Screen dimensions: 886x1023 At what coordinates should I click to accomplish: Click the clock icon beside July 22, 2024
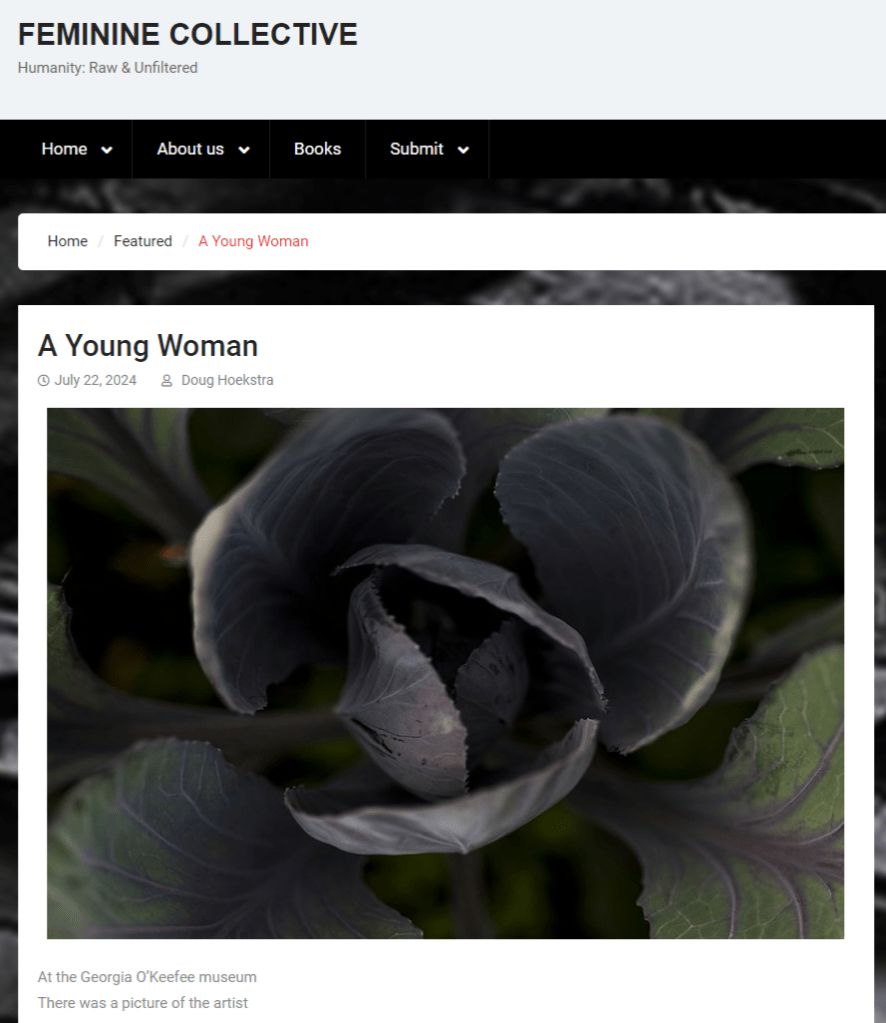pos(44,380)
